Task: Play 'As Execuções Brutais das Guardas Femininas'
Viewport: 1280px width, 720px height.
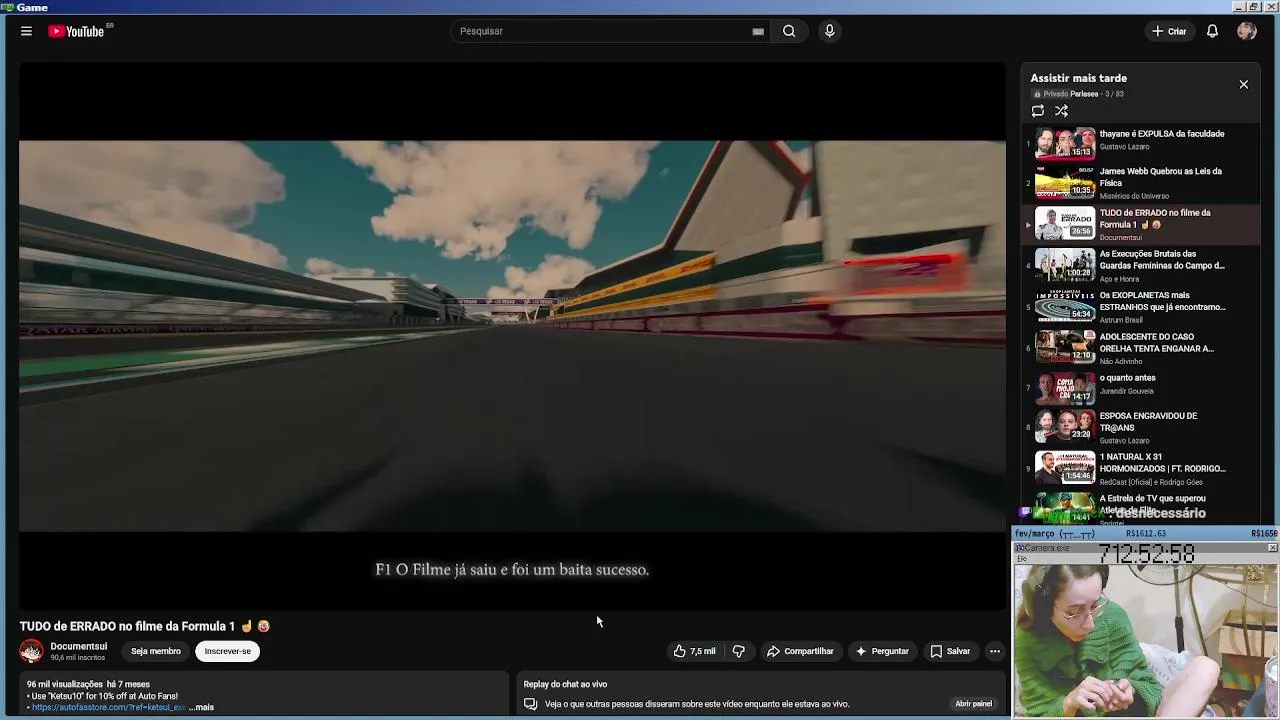Action: pos(1161,260)
